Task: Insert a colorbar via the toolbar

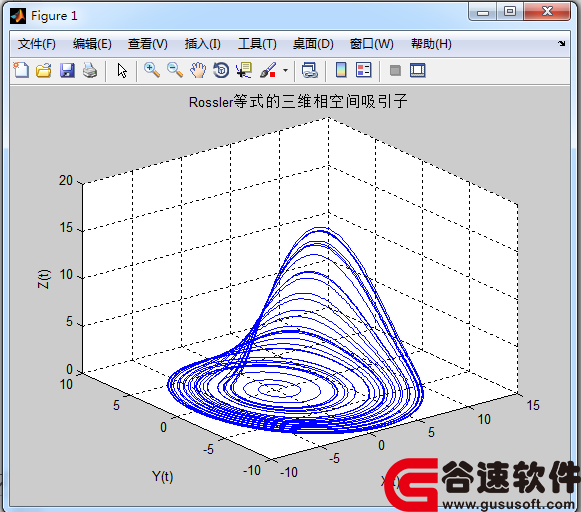Action: pos(341,70)
